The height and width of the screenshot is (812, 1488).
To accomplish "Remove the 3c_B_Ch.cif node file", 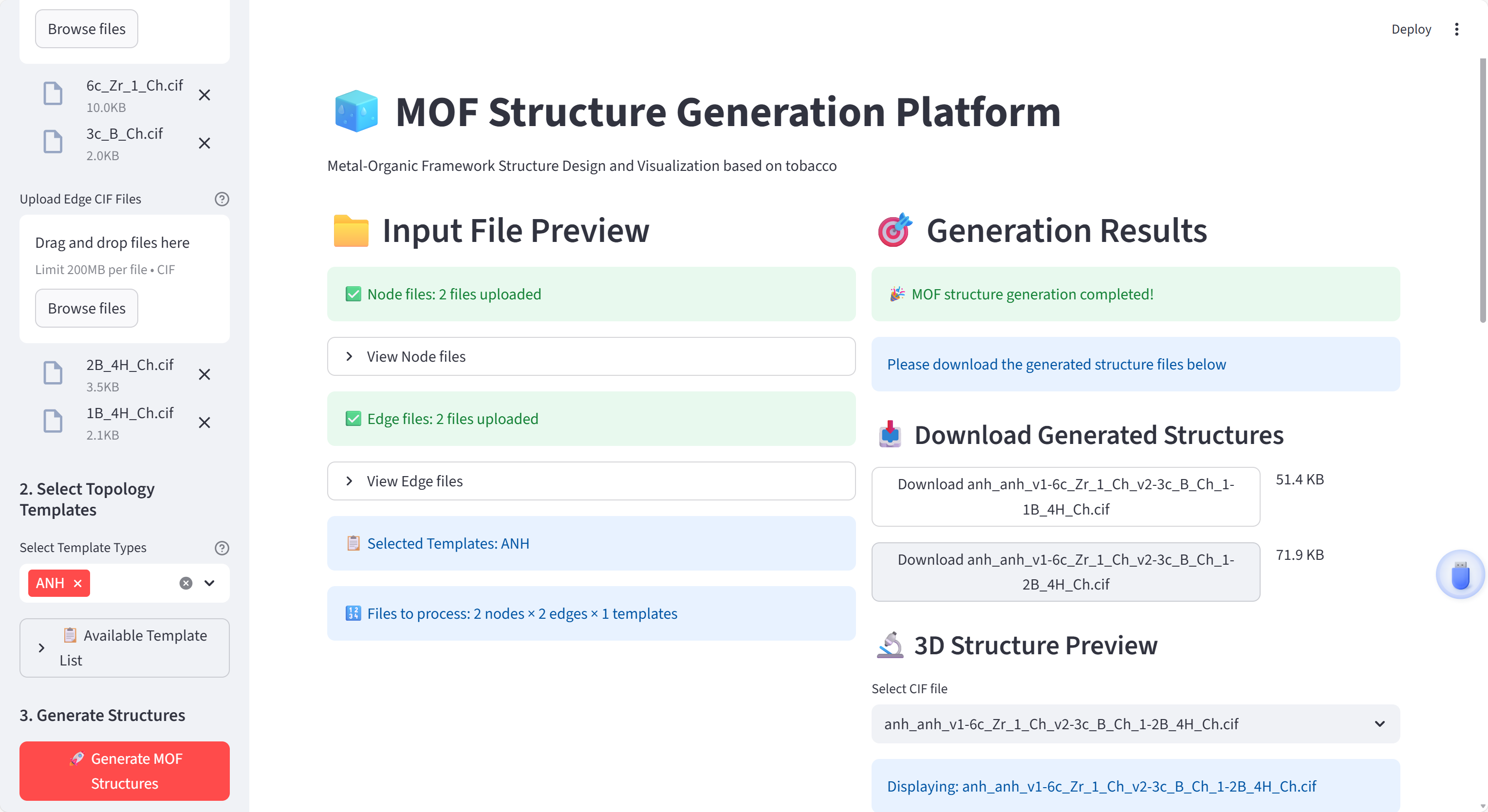I will coord(204,143).
